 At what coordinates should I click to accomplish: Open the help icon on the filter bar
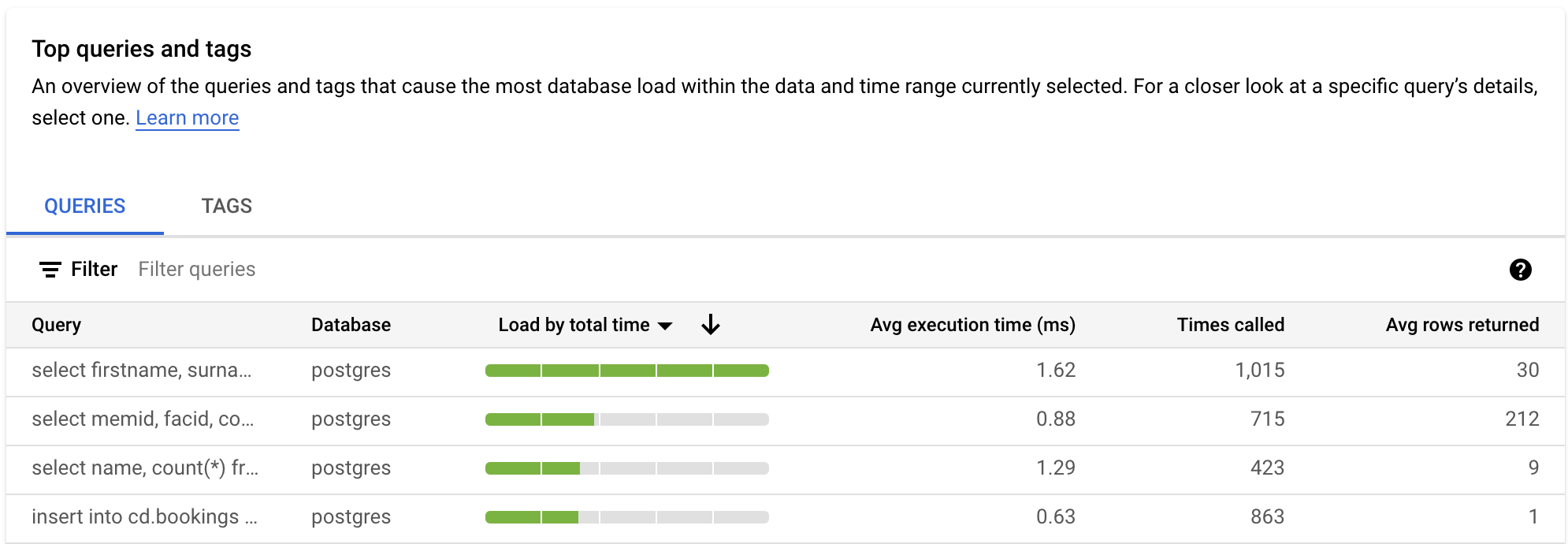(x=1519, y=270)
